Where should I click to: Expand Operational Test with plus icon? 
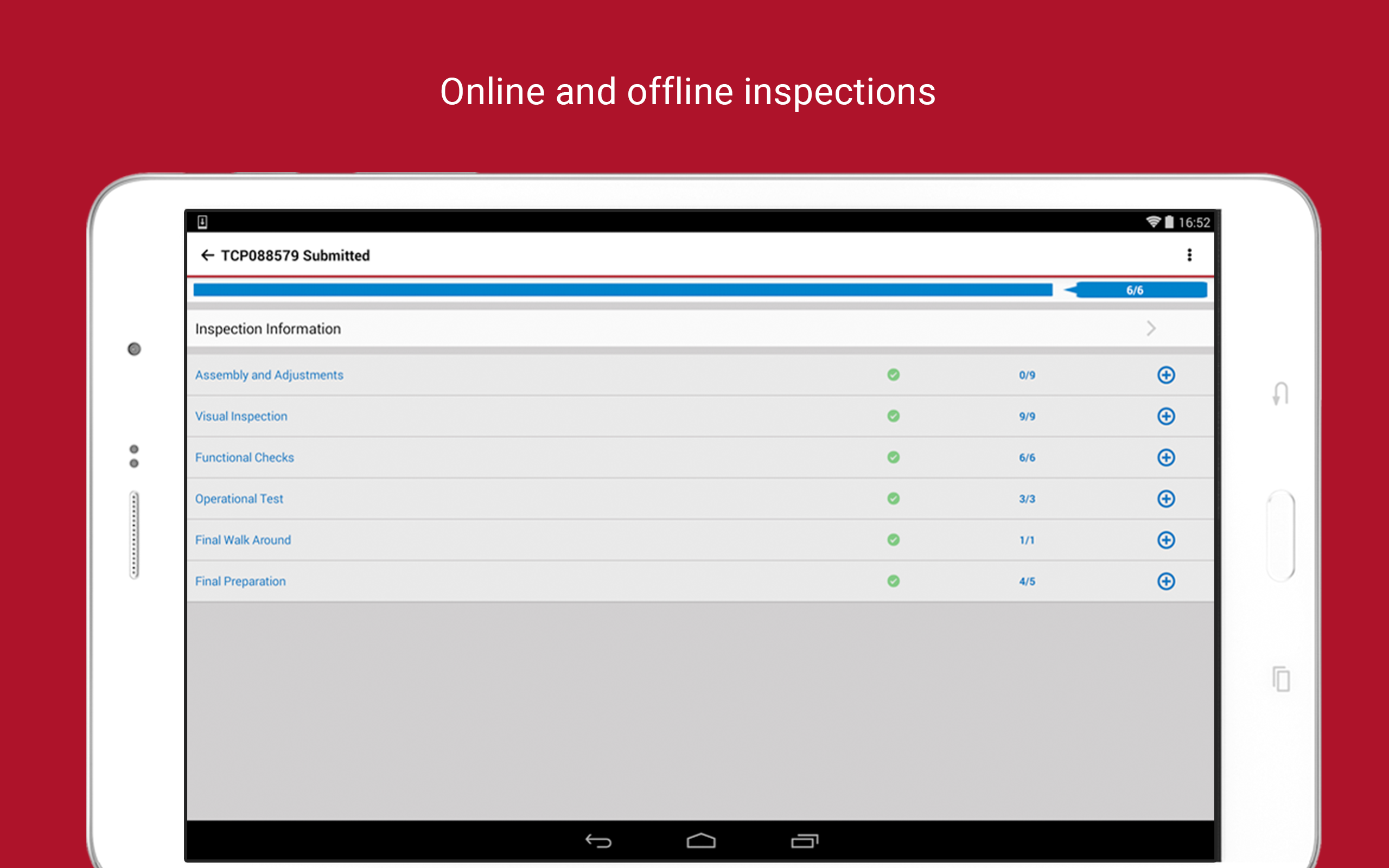point(1165,499)
